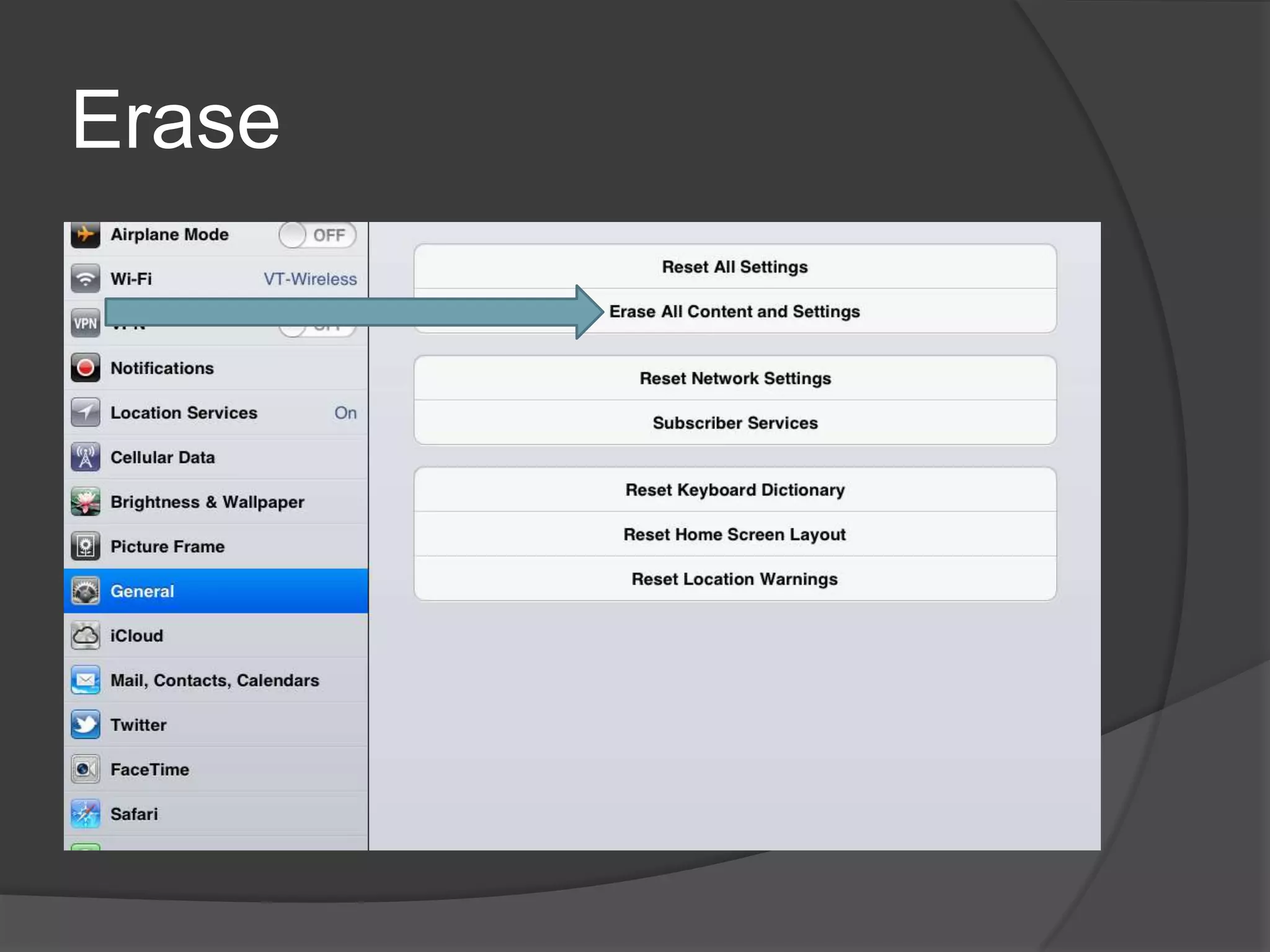Open Location Services arrow icon
The width and height of the screenshot is (1270, 952).
[x=86, y=413]
